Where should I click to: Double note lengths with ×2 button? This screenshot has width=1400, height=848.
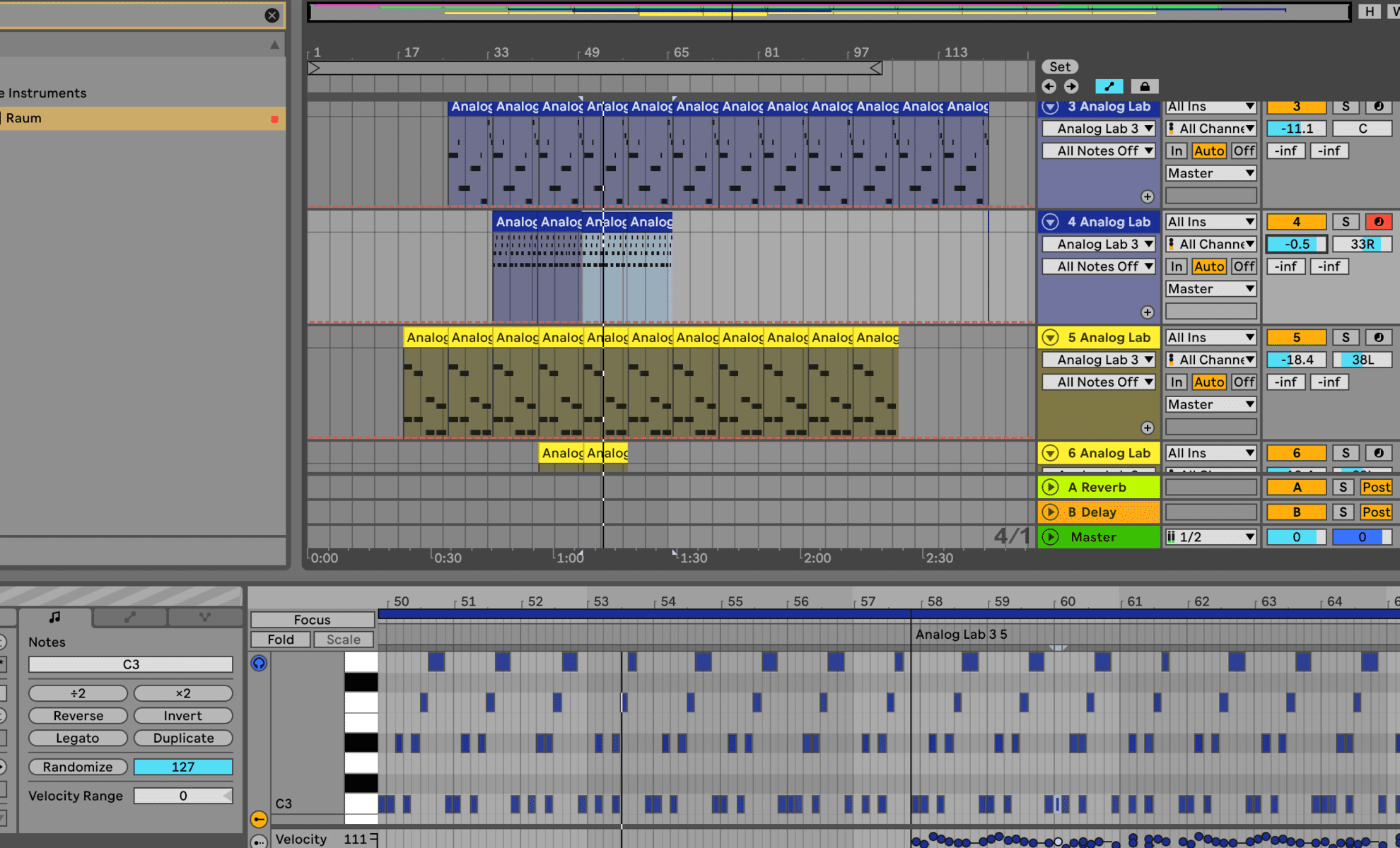(183, 693)
